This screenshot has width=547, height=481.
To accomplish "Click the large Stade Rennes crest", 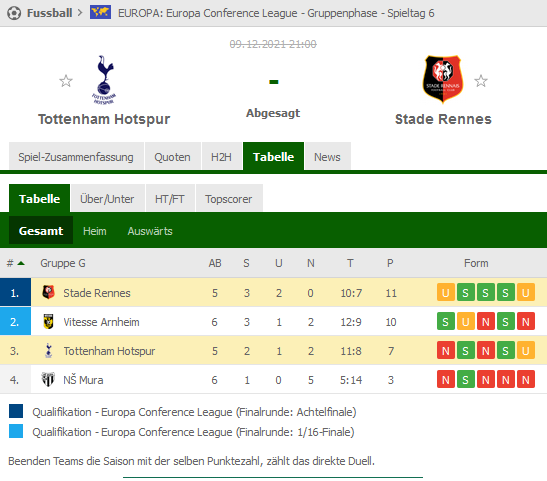I will [443, 79].
